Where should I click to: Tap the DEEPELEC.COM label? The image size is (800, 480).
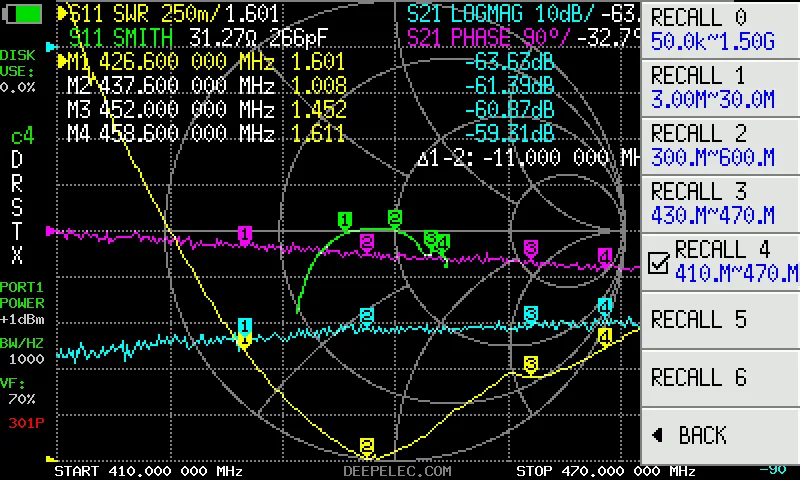click(x=397, y=471)
